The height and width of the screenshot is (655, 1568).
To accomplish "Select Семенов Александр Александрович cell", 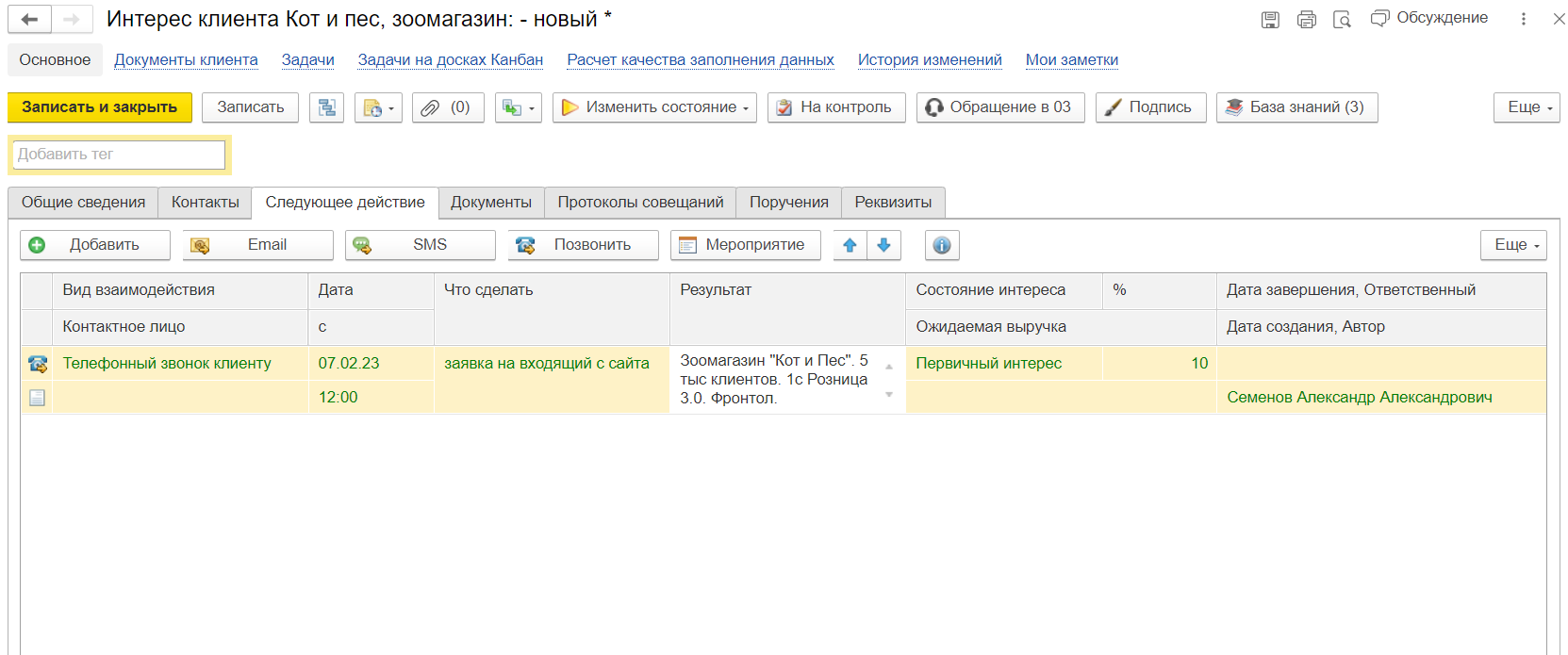I will click(1381, 398).
